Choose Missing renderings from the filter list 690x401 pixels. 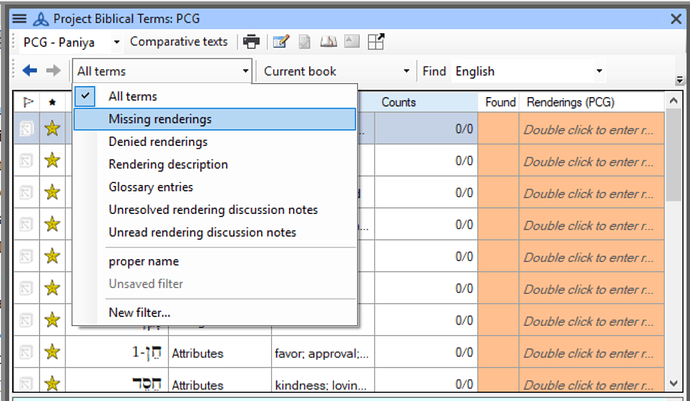click(x=160, y=119)
